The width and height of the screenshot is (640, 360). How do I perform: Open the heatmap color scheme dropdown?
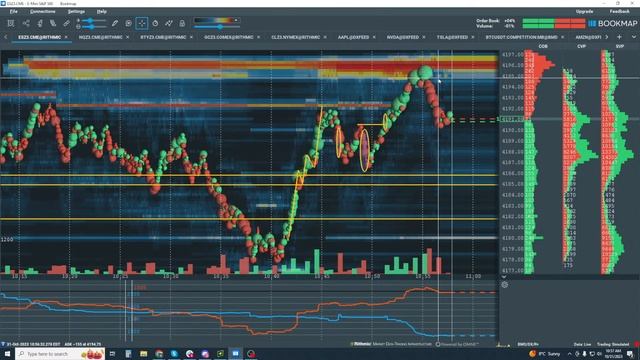click(236, 20)
